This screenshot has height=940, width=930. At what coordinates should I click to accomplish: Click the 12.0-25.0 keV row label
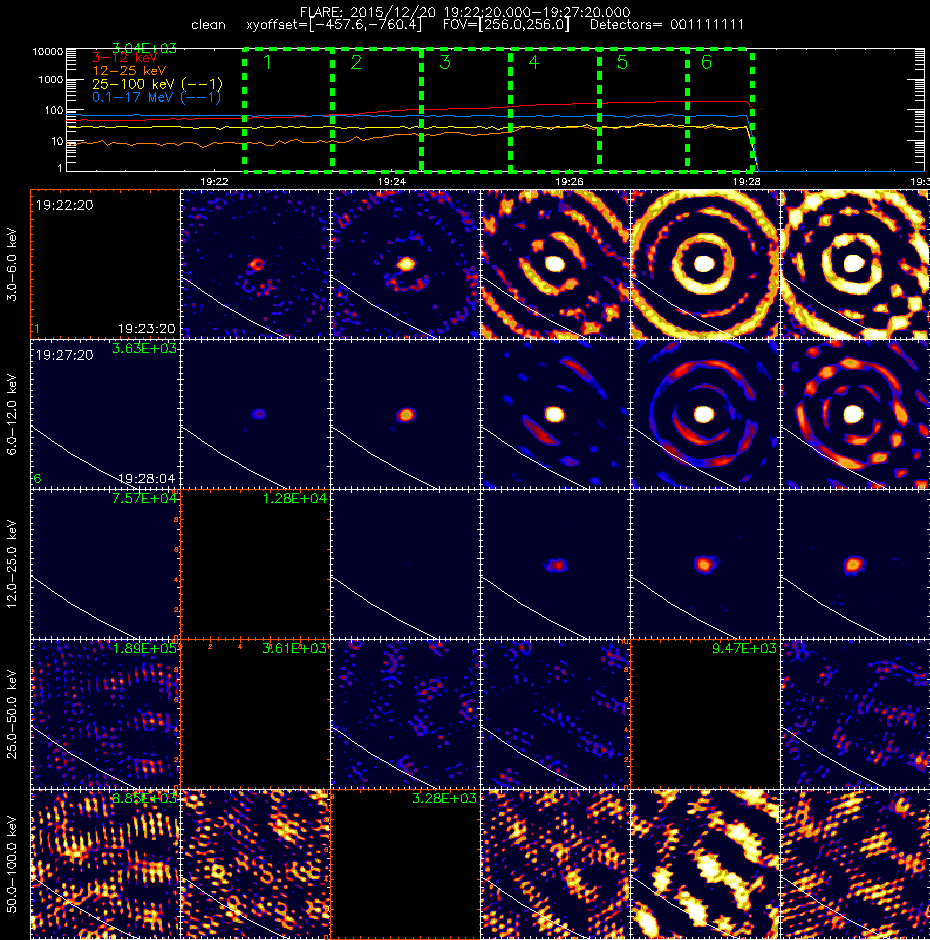point(13,564)
